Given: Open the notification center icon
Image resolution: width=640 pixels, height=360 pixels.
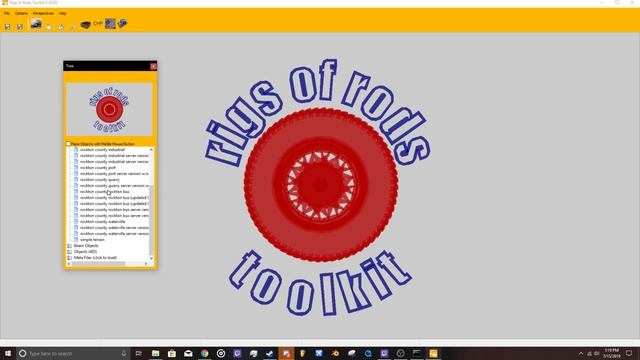Looking at the screenshot, I should click(x=629, y=353).
